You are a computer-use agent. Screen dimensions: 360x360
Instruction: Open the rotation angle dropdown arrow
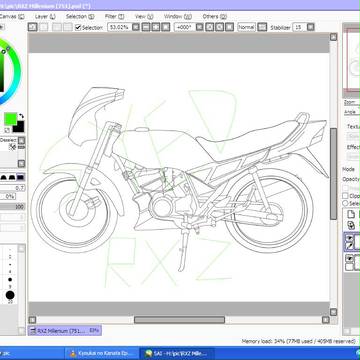[200, 27]
